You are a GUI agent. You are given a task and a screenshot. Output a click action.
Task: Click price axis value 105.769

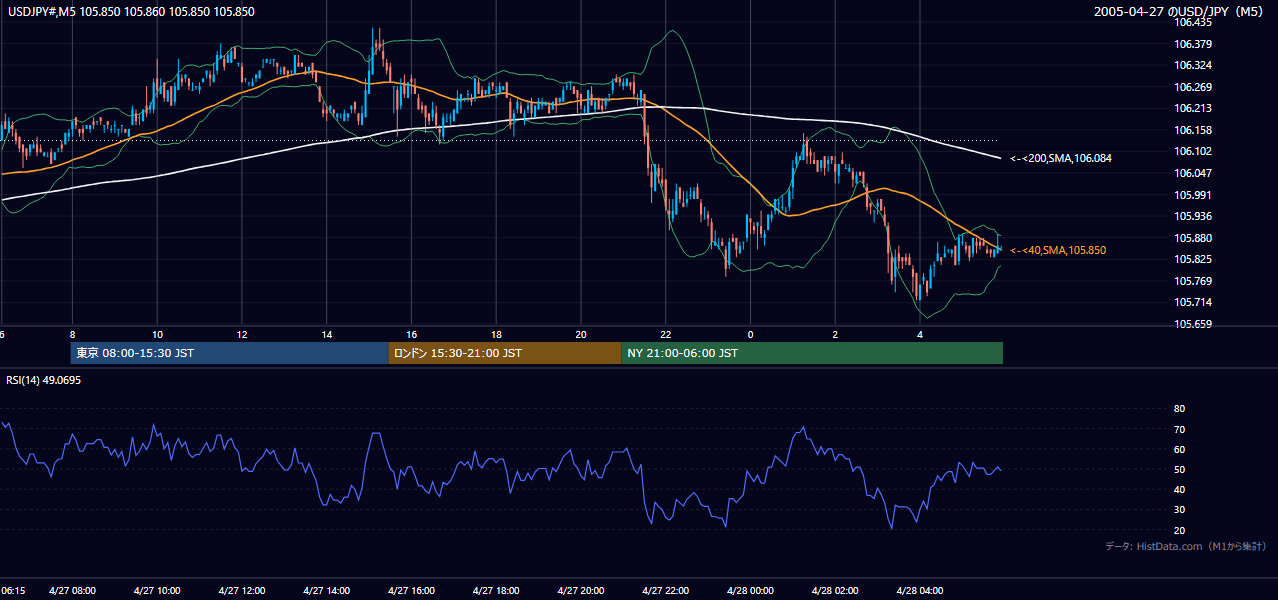(1193, 281)
